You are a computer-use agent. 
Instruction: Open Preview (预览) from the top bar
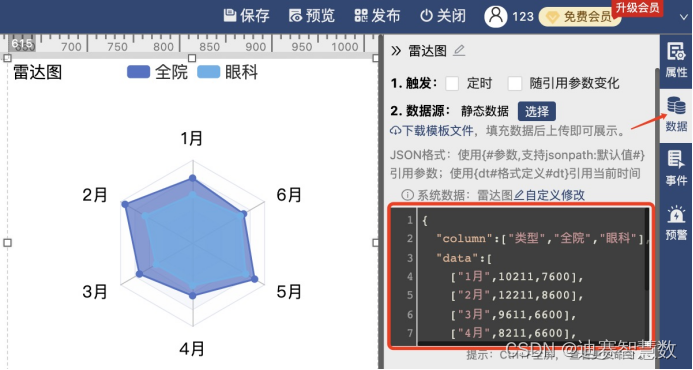[x=312, y=16]
